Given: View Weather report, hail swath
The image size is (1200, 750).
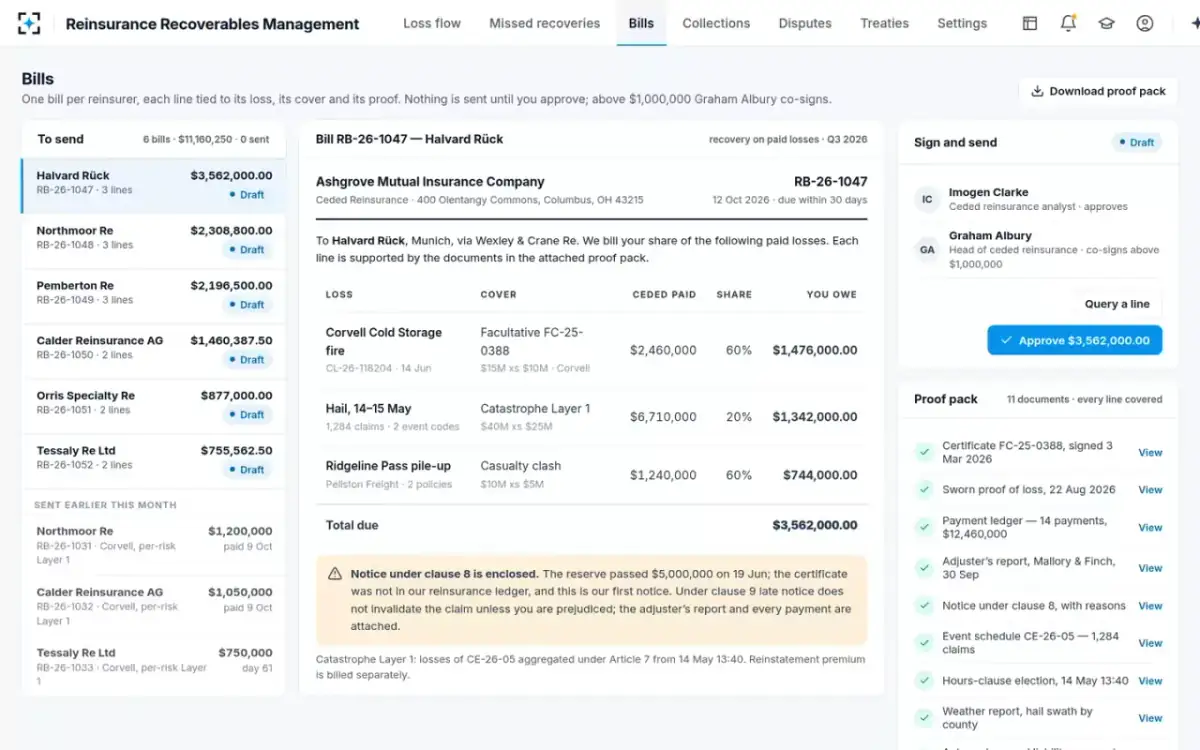Looking at the screenshot, I should tap(1150, 718).
